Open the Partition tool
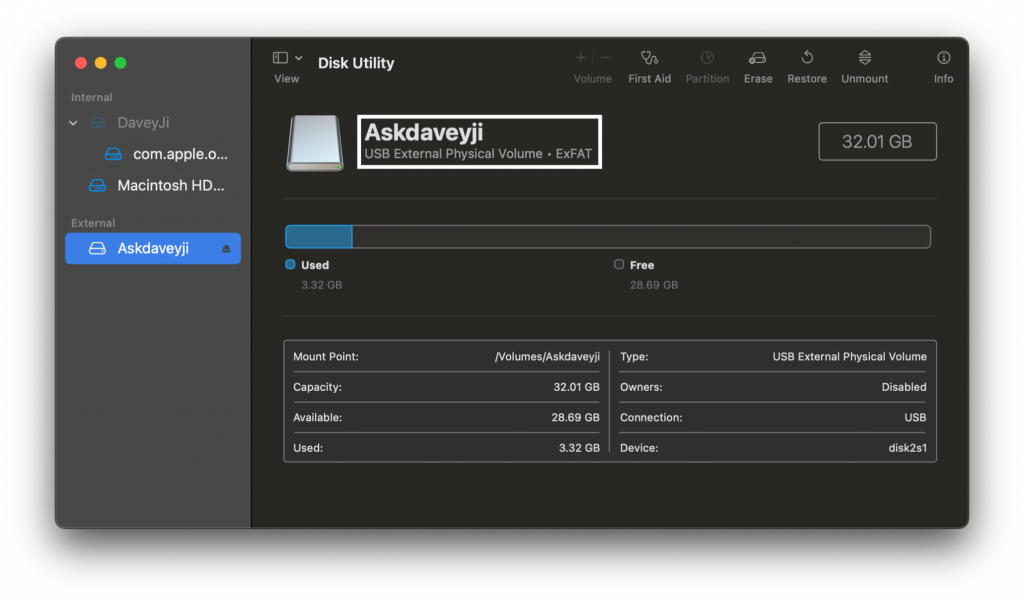Image resolution: width=1024 pixels, height=600 pixels. [x=707, y=67]
